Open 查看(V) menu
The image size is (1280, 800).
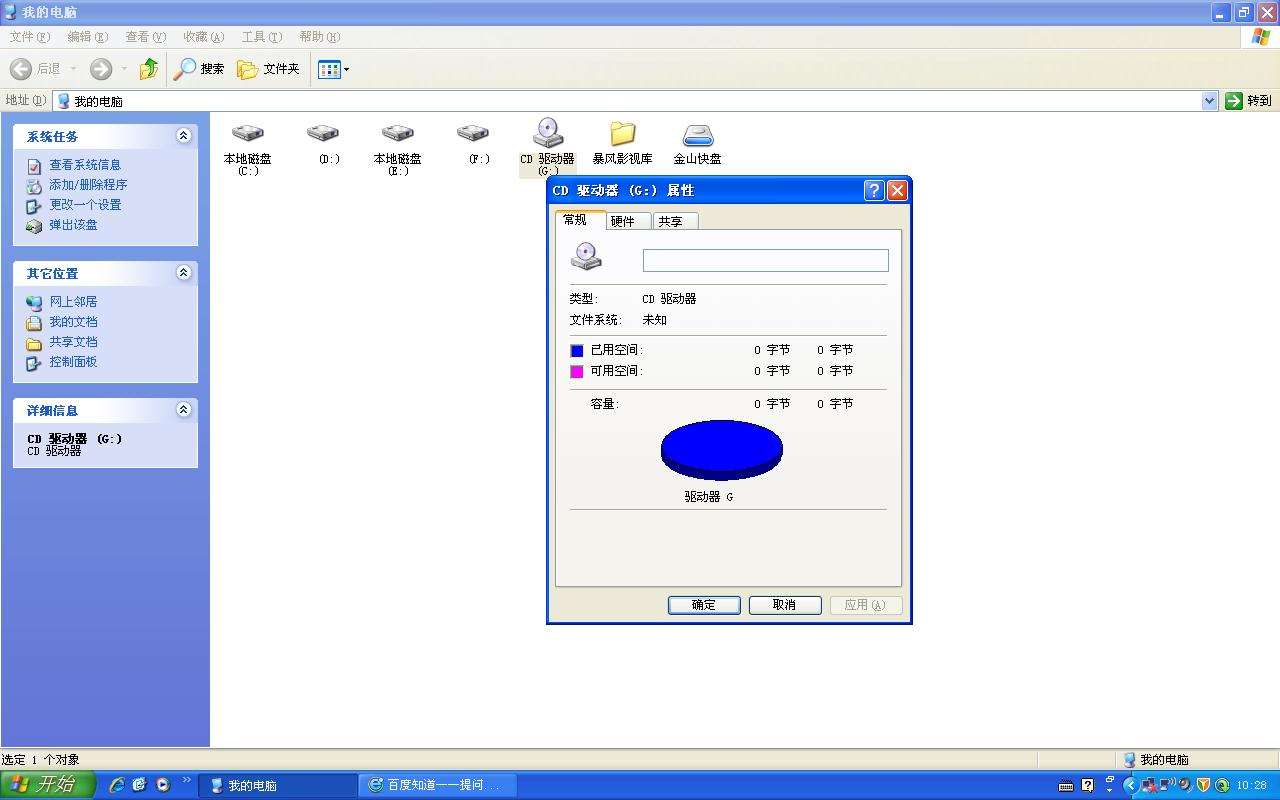pos(145,37)
